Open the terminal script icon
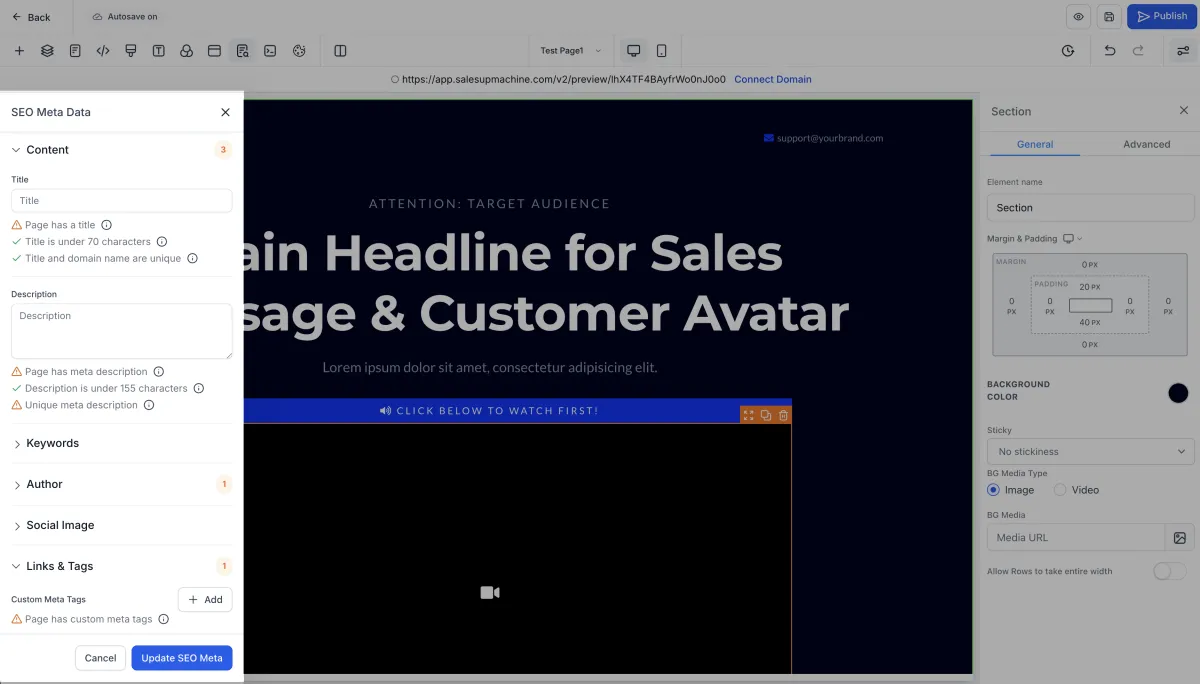This screenshot has width=1200, height=684. [270, 50]
